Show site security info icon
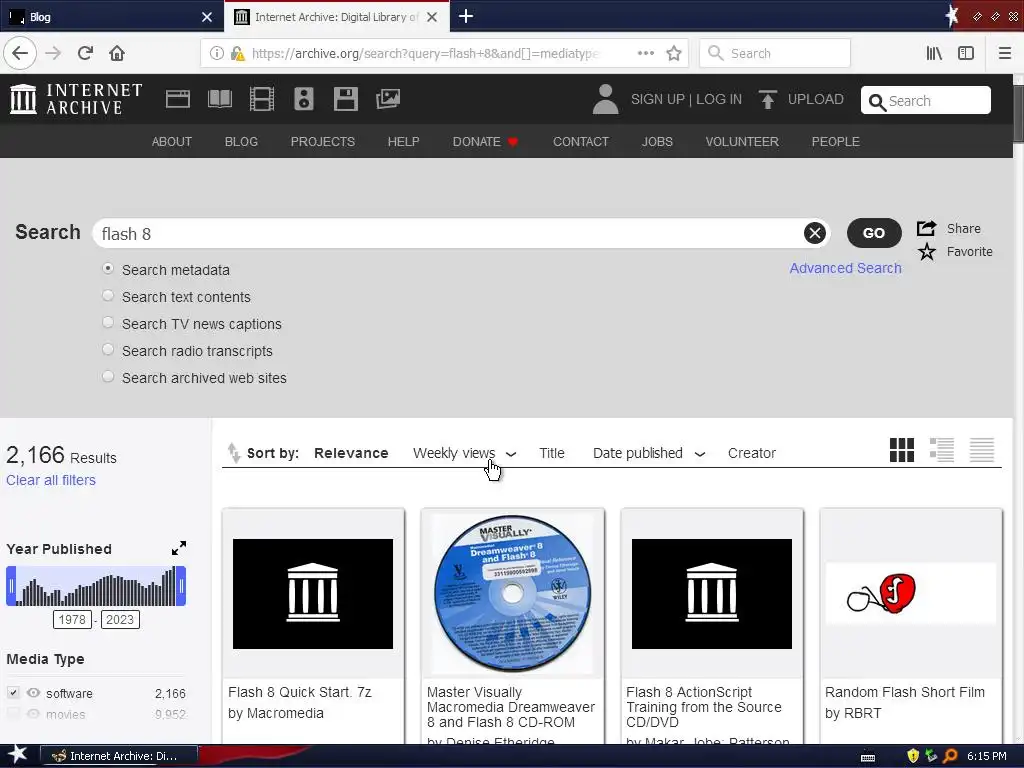Screen dimensions: 1024x768 pyautogui.click(x=217, y=53)
